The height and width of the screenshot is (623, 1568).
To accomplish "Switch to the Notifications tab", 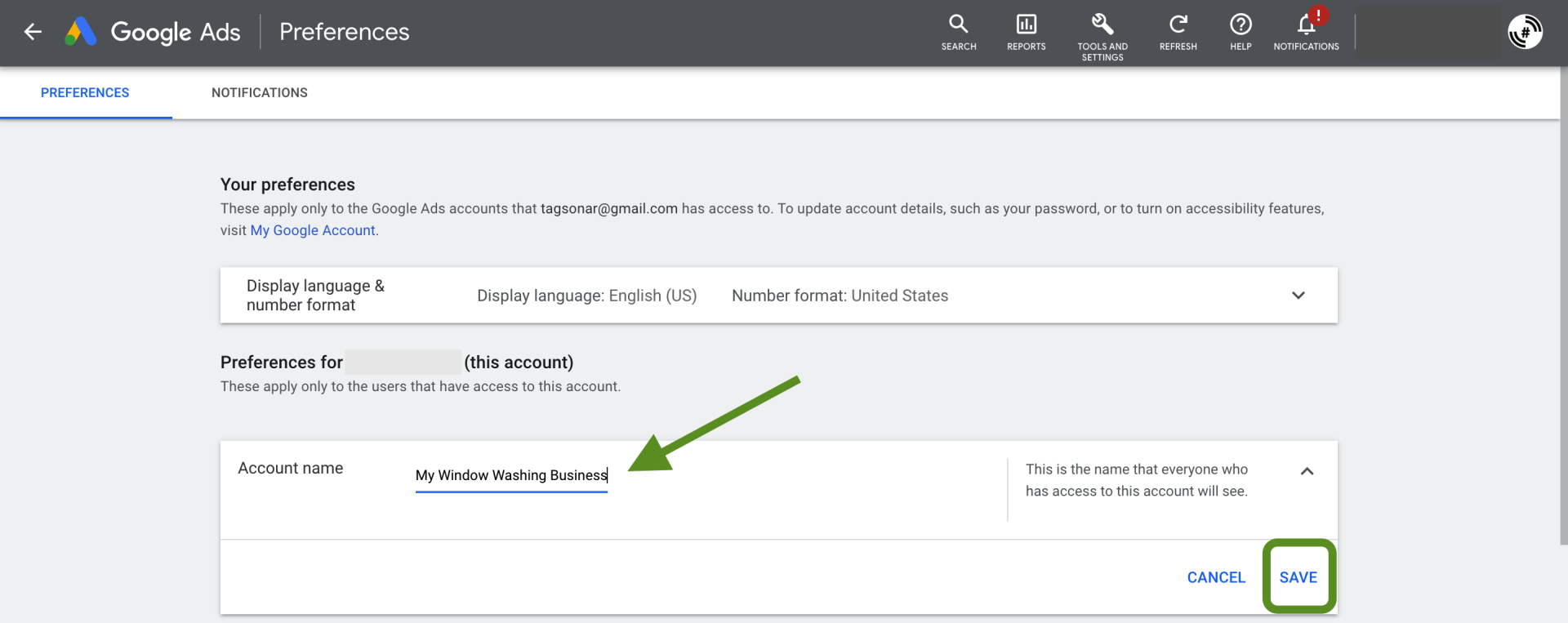I will pyautogui.click(x=260, y=93).
